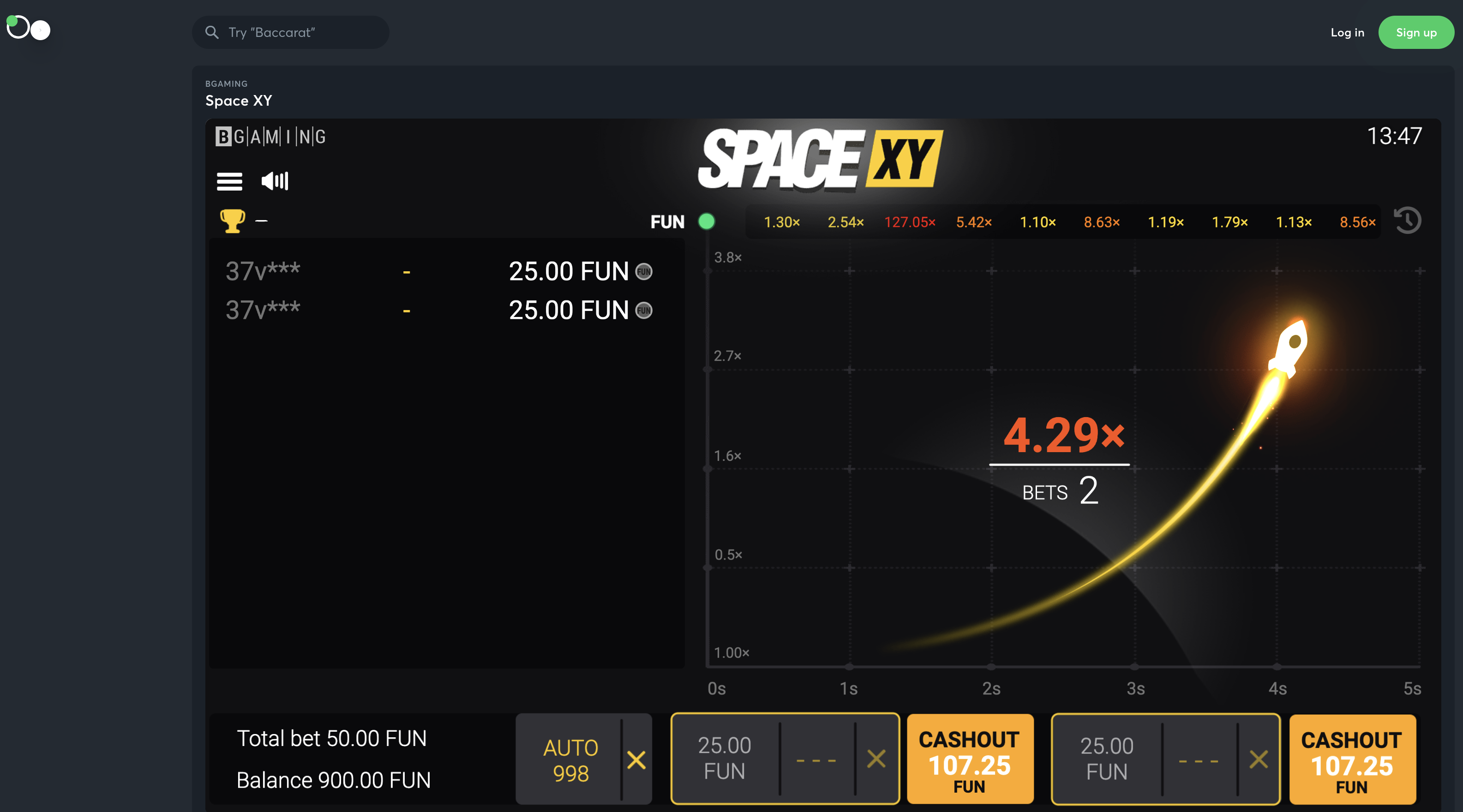Image resolution: width=1463 pixels, height=812 pixels.
Task: Toggle the green FUN mode indicator
Action: pos(706,221)
